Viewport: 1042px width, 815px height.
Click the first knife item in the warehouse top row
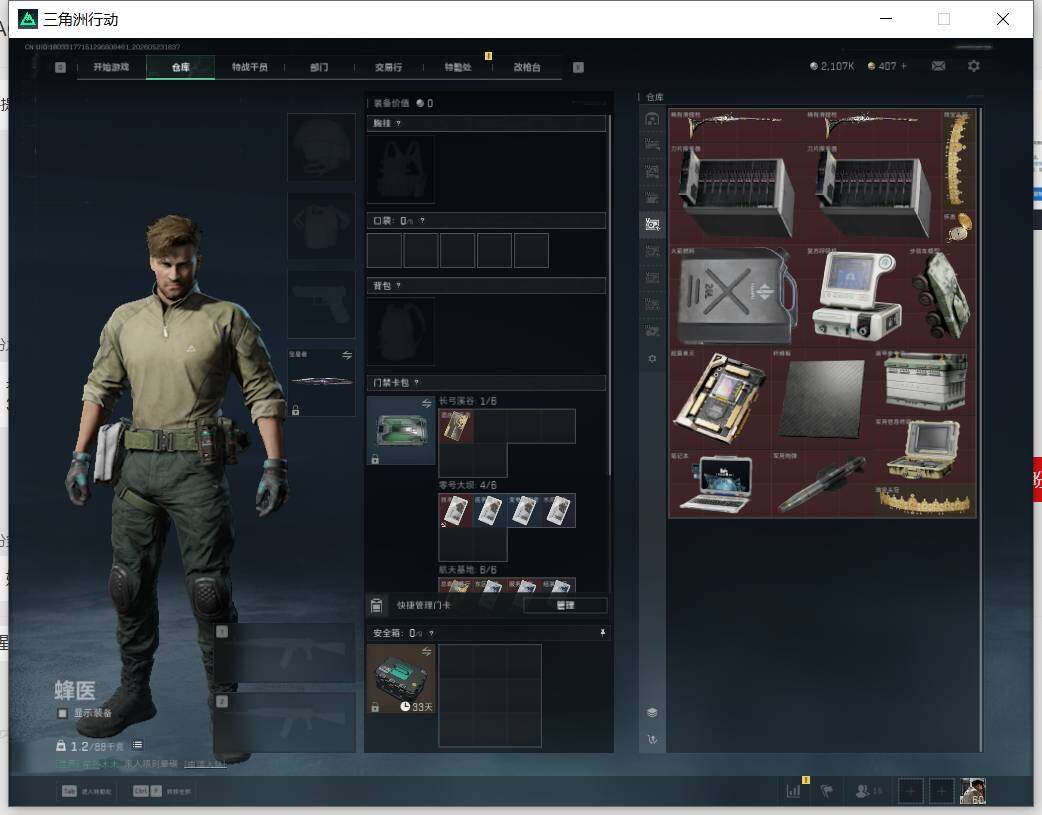pos(737,126)
